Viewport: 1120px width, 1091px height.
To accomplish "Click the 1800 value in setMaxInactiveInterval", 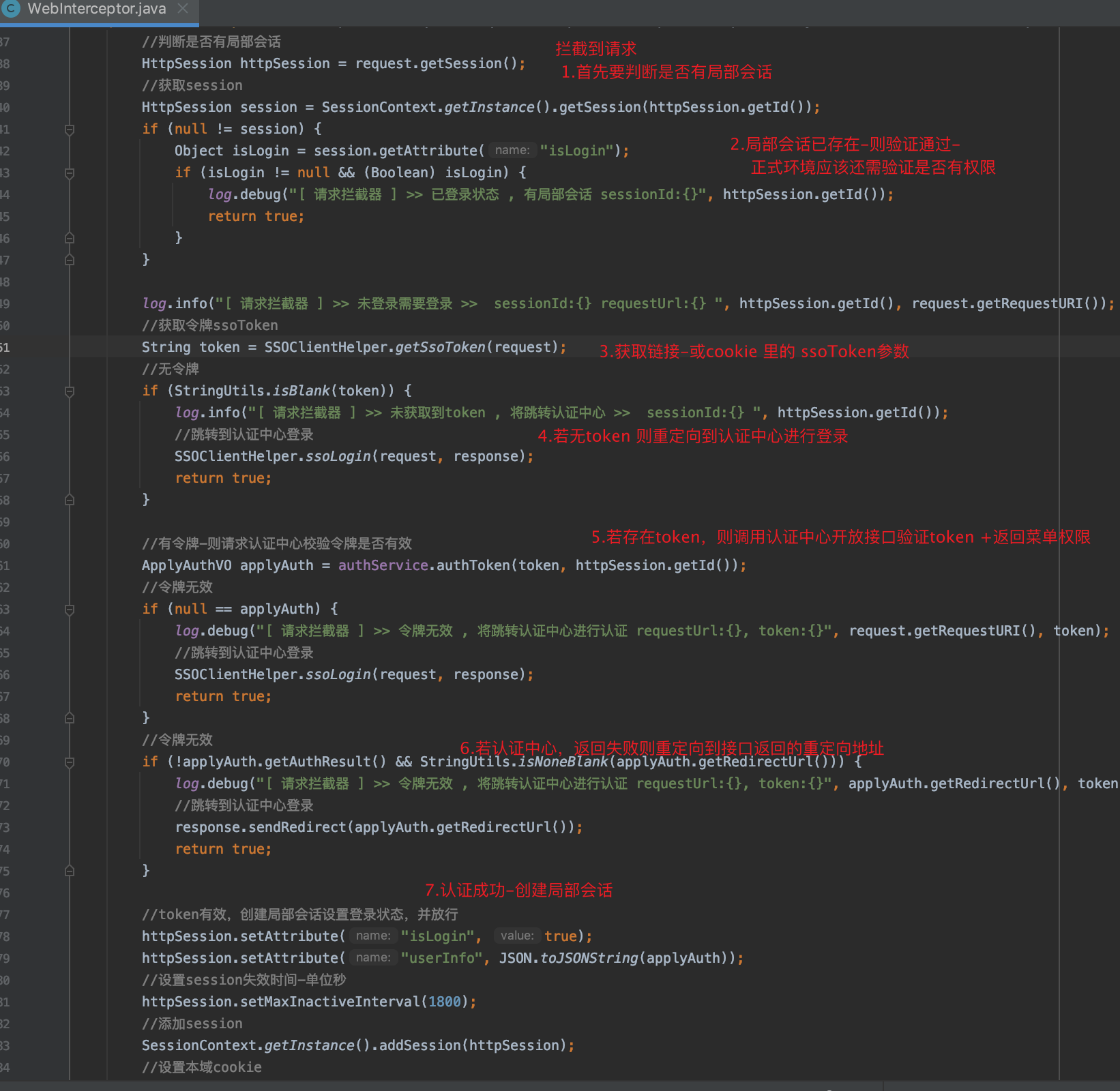I will click(x=445, y=1002).
